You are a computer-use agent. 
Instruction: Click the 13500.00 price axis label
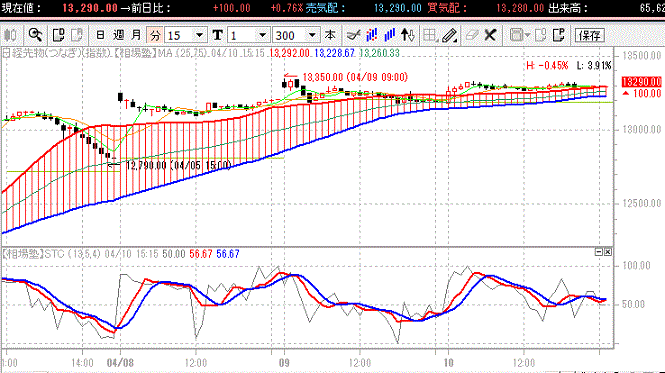click(x=641, y=56)
